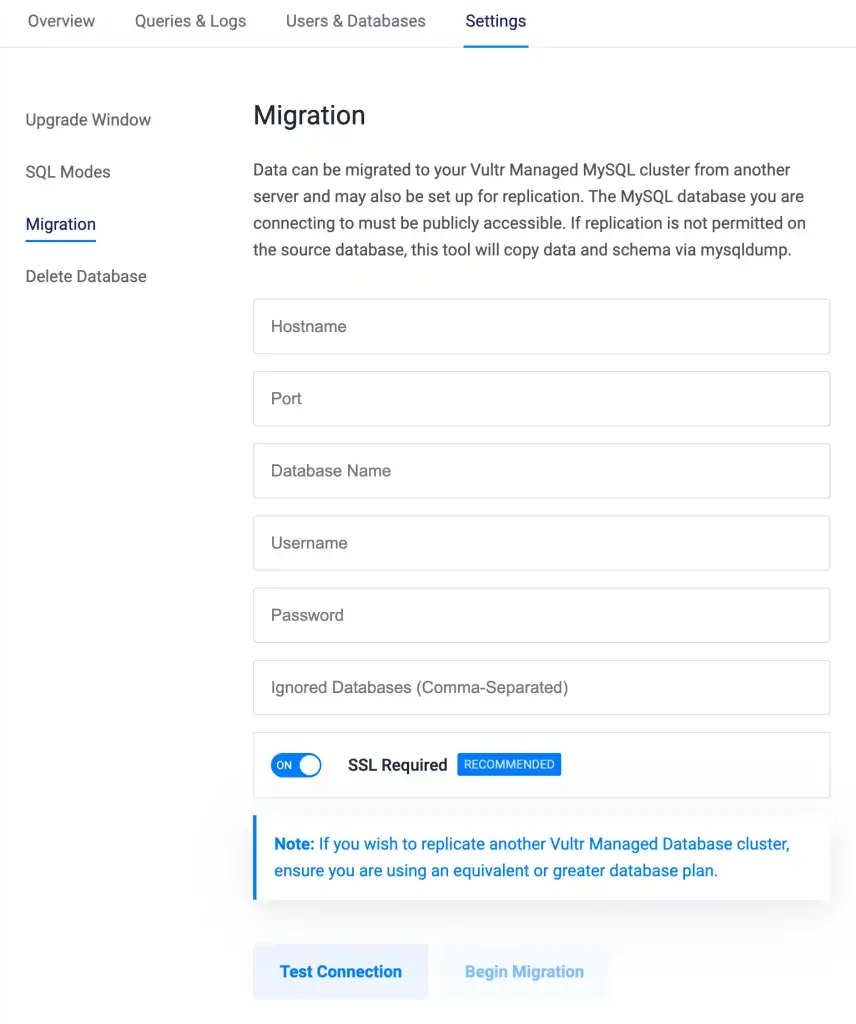Open the Upgrade Window settings section

(88, 119)
